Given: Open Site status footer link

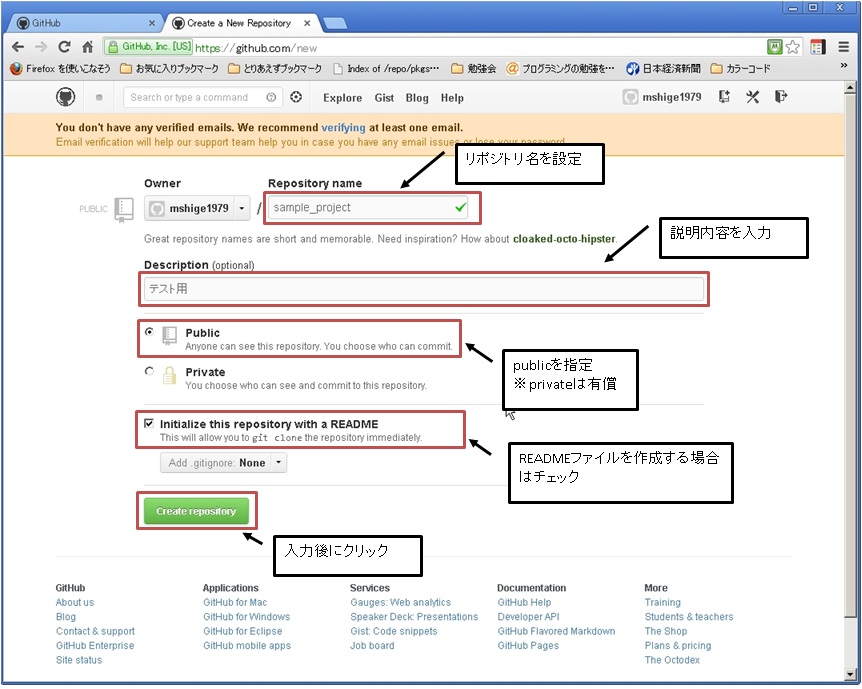Looking at the screenshot, I should click(x=79, y=659).
